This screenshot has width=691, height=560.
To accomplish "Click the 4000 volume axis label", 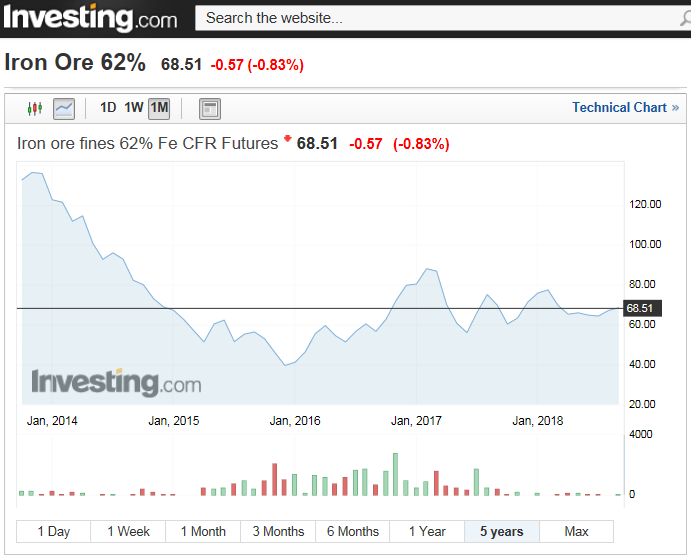I will [641, 434].
